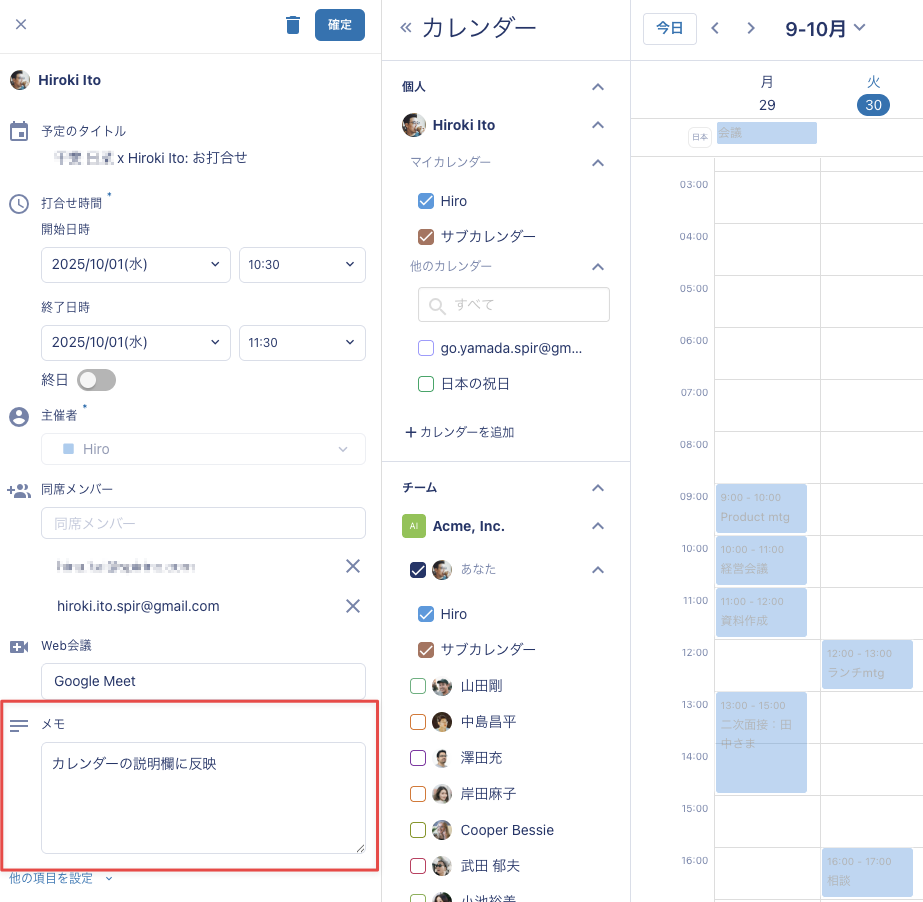This screenshot has width=923, height=902.
Task: Uncheck Hiro under マイカレンダー
Action: pyautogui.click(x=426, y=201)
